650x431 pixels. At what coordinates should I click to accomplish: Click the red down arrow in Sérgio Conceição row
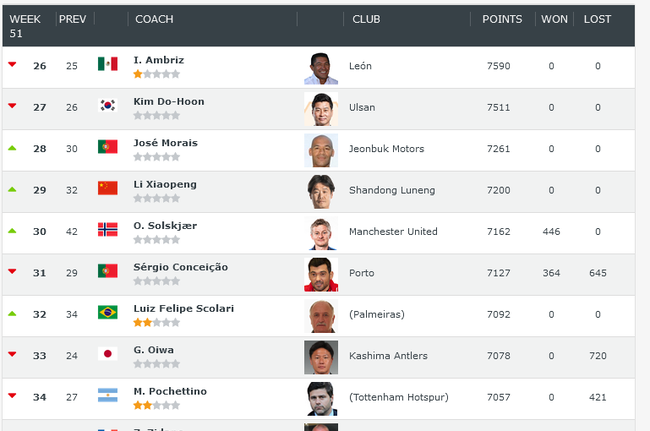tap(12, 271)
